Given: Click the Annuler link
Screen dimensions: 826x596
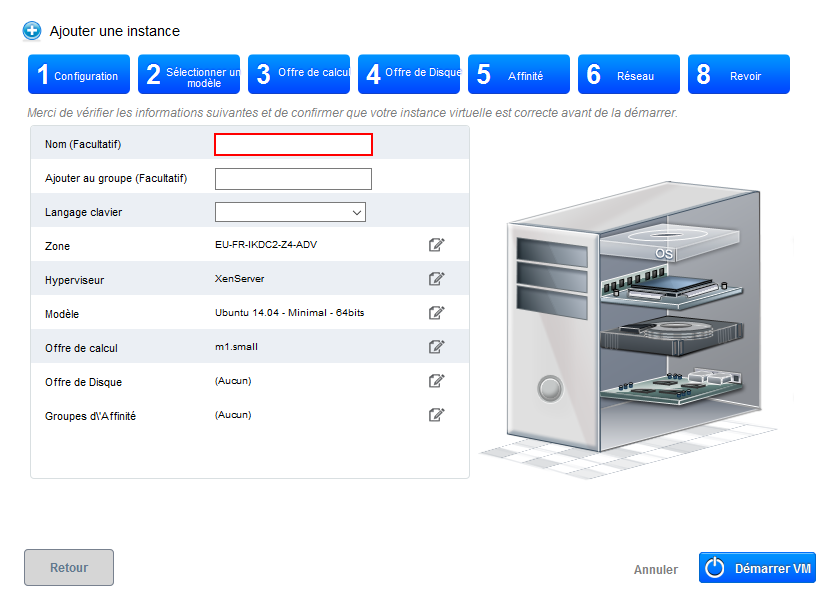Looking at the screenshot, I should pos(655,570).
